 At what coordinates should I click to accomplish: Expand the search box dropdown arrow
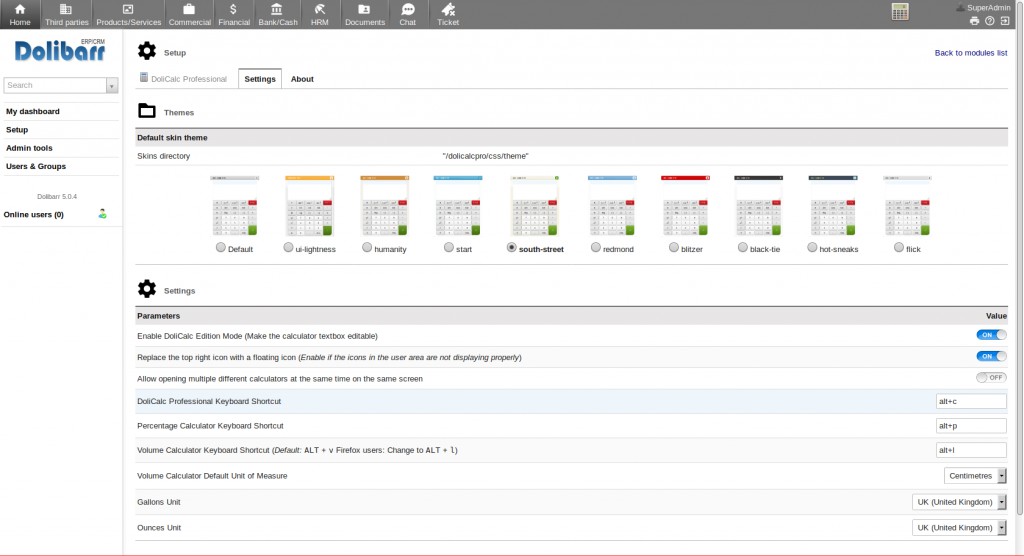tap(112, 86)
